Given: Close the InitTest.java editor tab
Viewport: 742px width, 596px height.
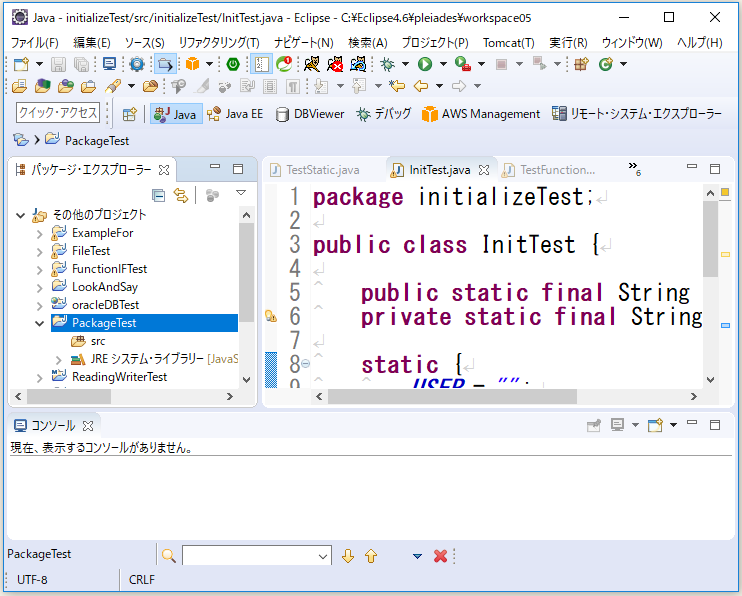Looking at the screenshot, I should click(x=484, y=170).
